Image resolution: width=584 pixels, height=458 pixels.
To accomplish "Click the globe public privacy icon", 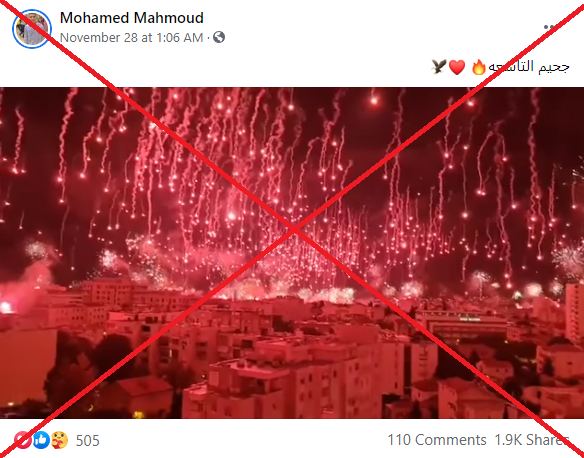I will (219, 37).
